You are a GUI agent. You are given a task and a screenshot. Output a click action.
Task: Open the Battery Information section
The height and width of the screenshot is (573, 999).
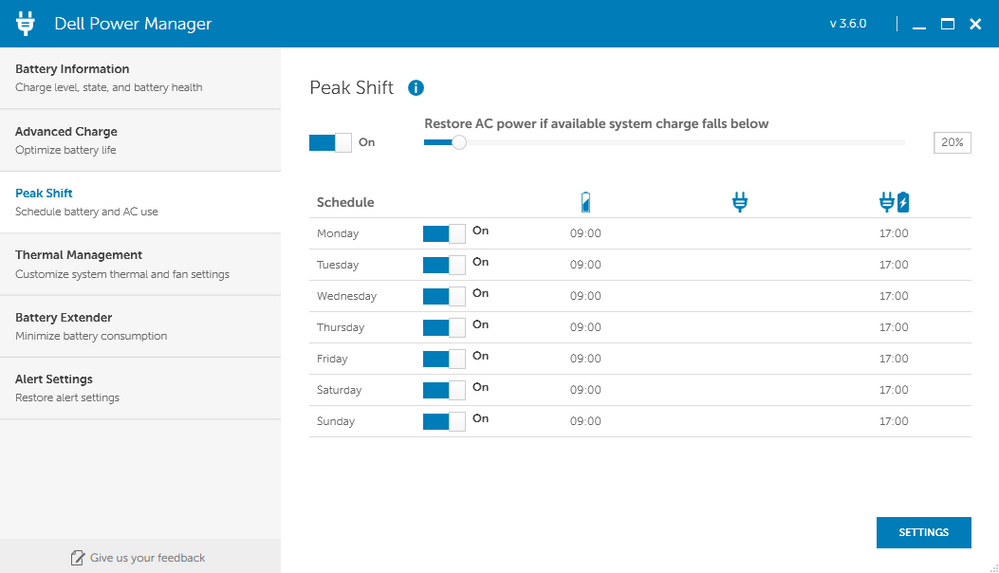coord(140,78)
